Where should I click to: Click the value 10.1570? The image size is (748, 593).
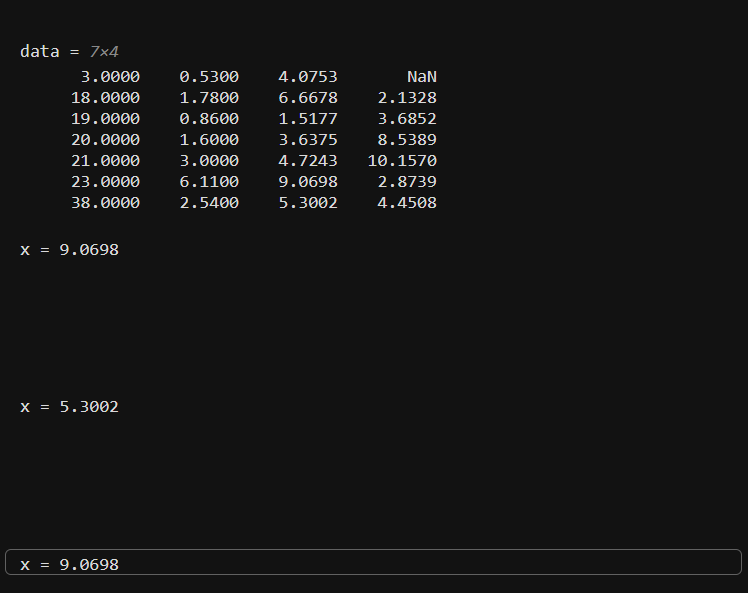(x=402, y=160)
